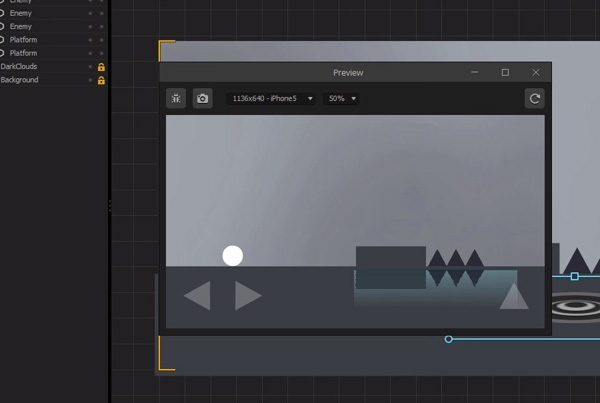600x403 pixels.
Task: Click the white ball character in preview
Action: click(x=233, y=256)
